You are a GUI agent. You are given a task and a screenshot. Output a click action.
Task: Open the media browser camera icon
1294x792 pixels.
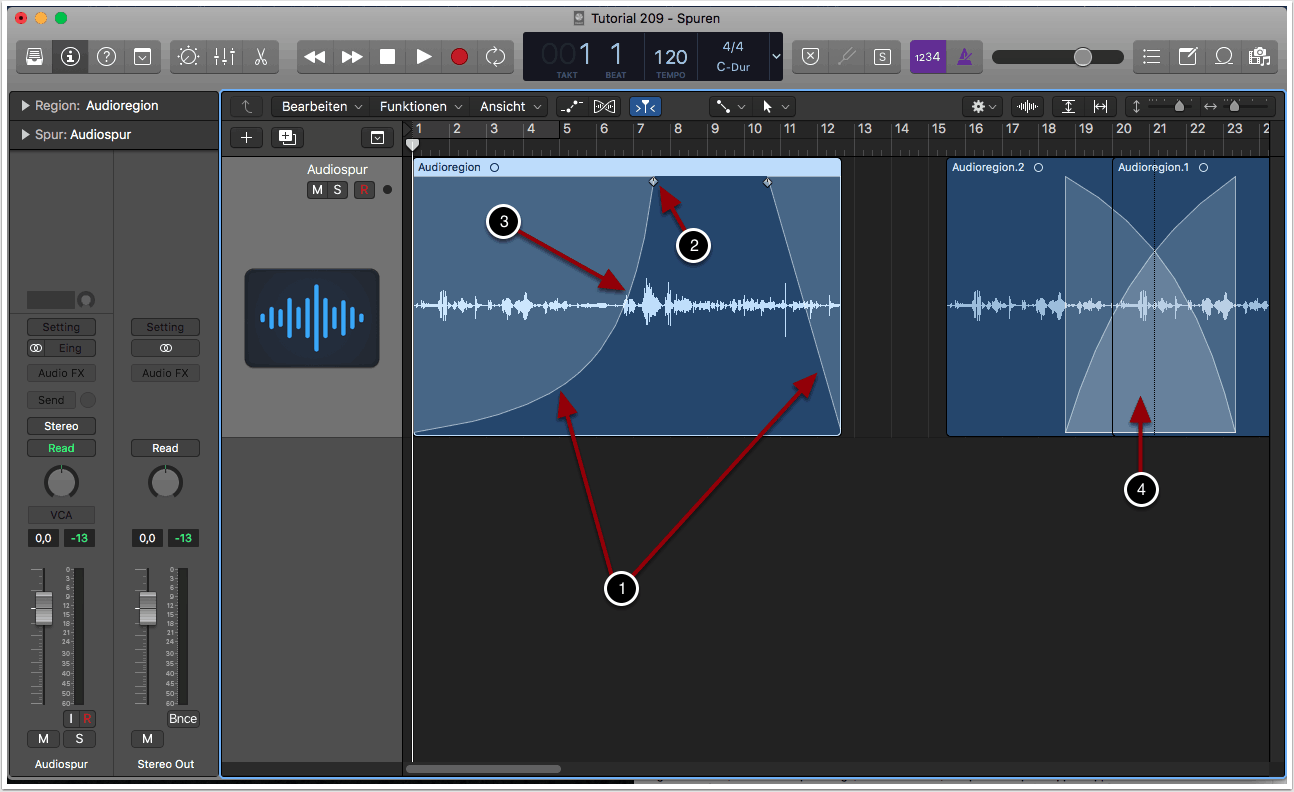pyautogui.click(x=1258, y=57)
